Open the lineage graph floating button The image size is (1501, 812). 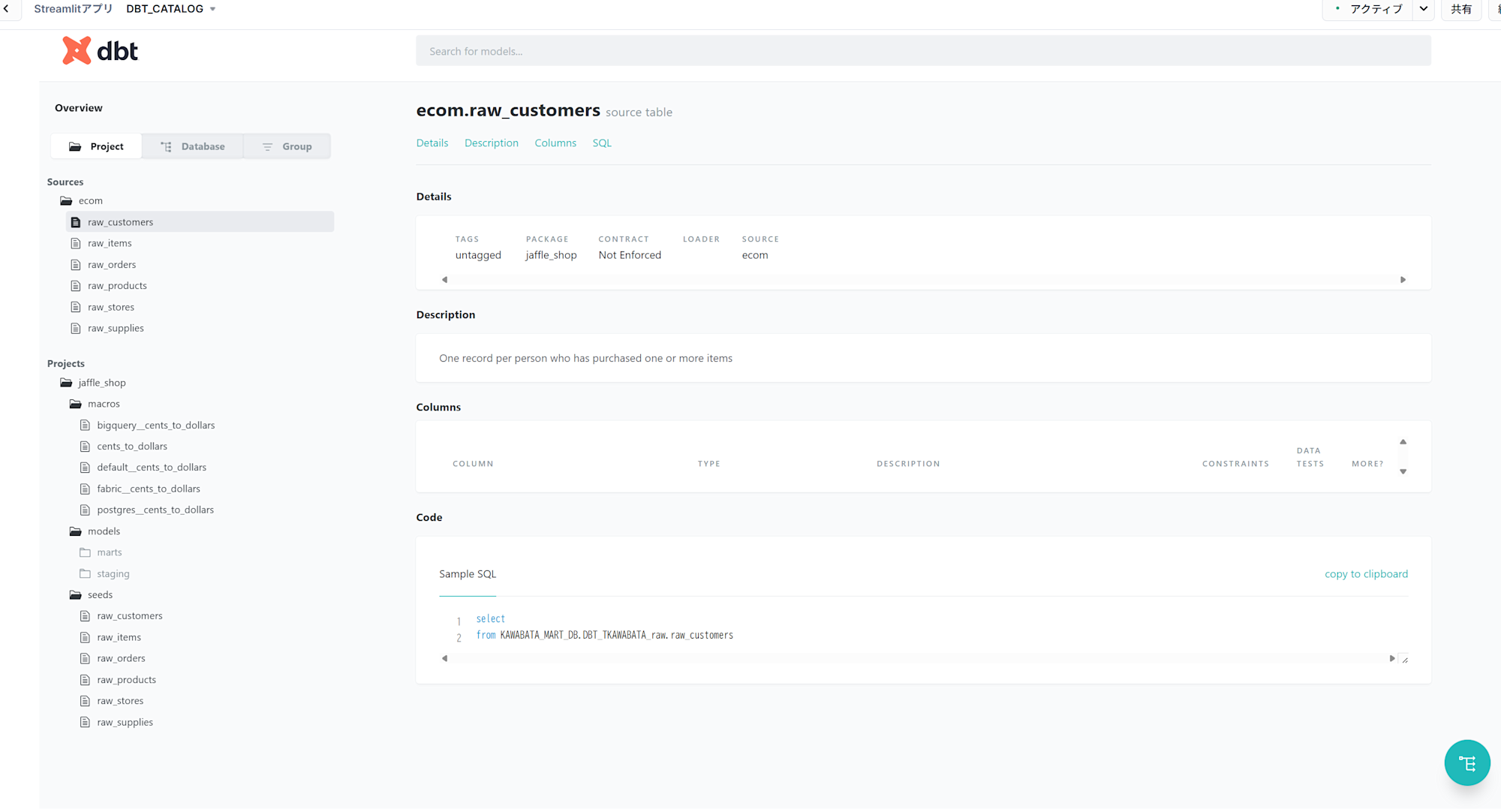tap(1466, 763)
